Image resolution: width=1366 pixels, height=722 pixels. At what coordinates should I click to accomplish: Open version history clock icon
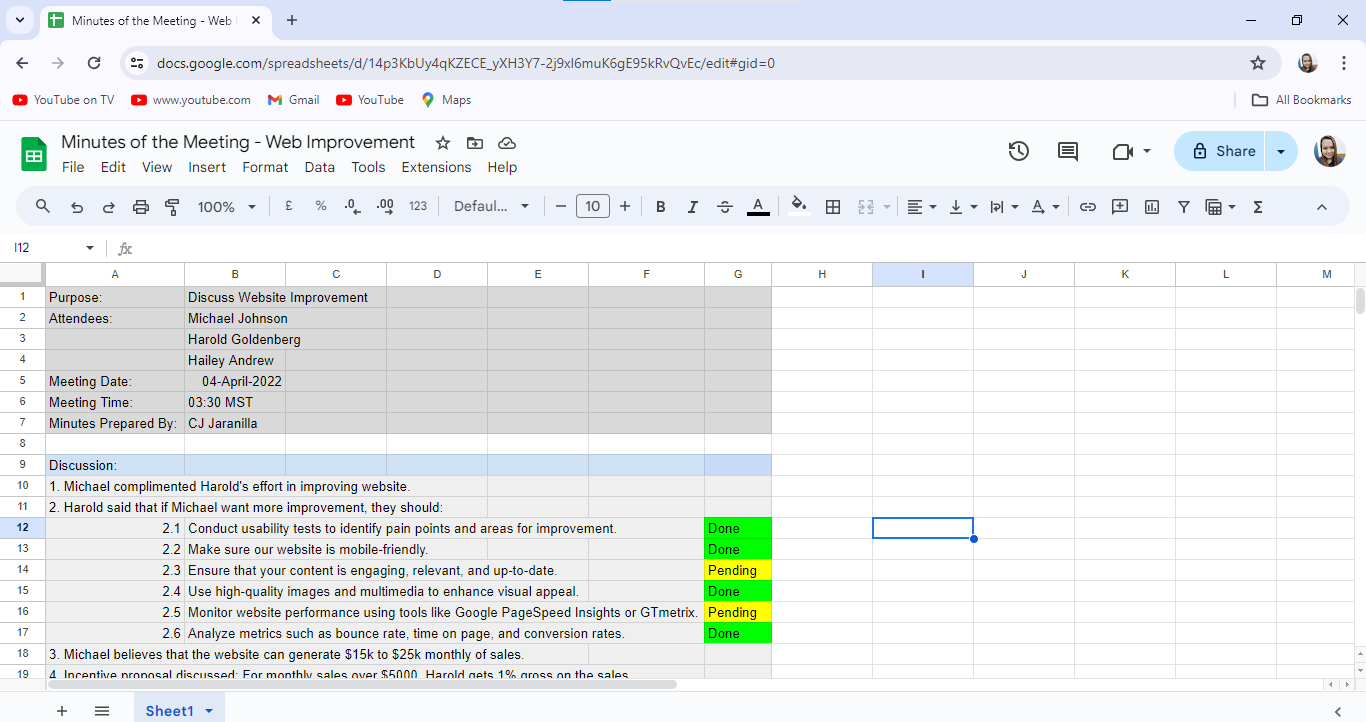[1018, 151]
